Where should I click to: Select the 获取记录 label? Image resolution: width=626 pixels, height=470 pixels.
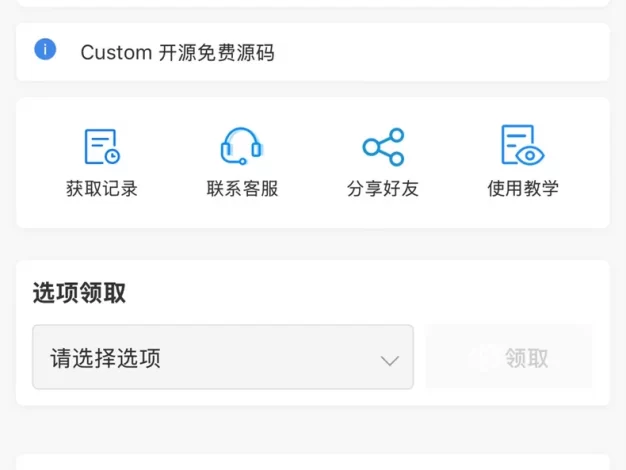102,188
